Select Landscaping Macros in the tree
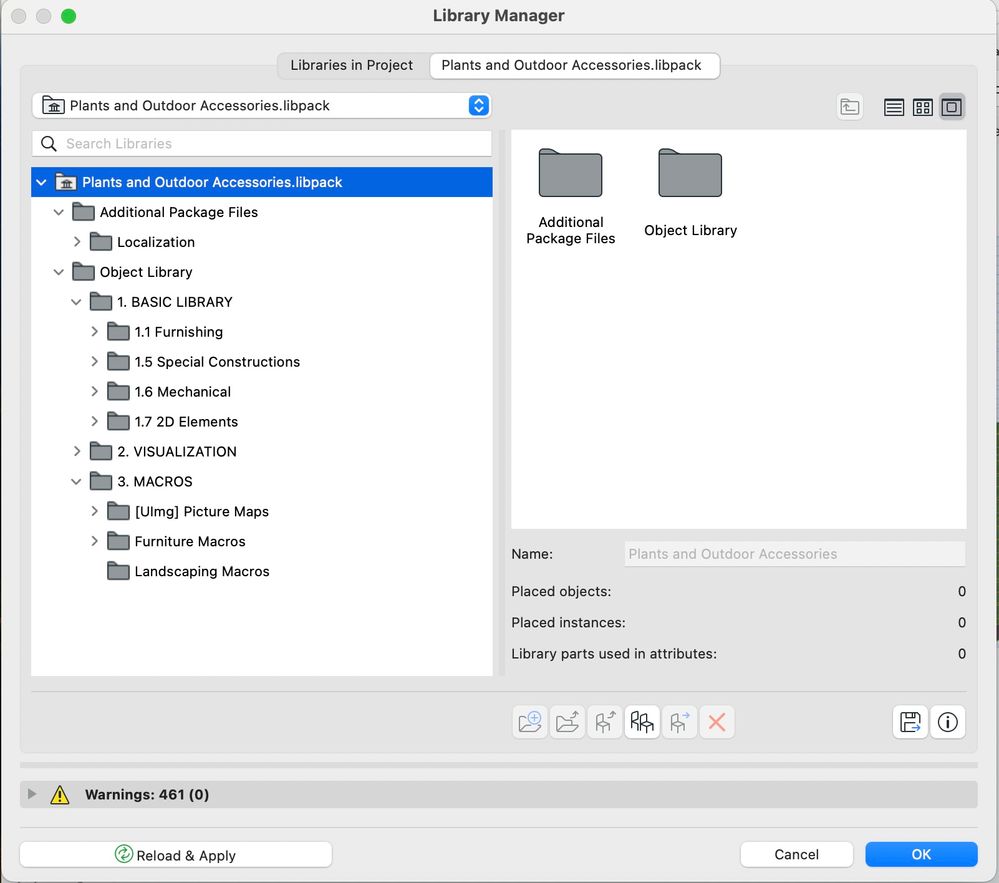 262,571
